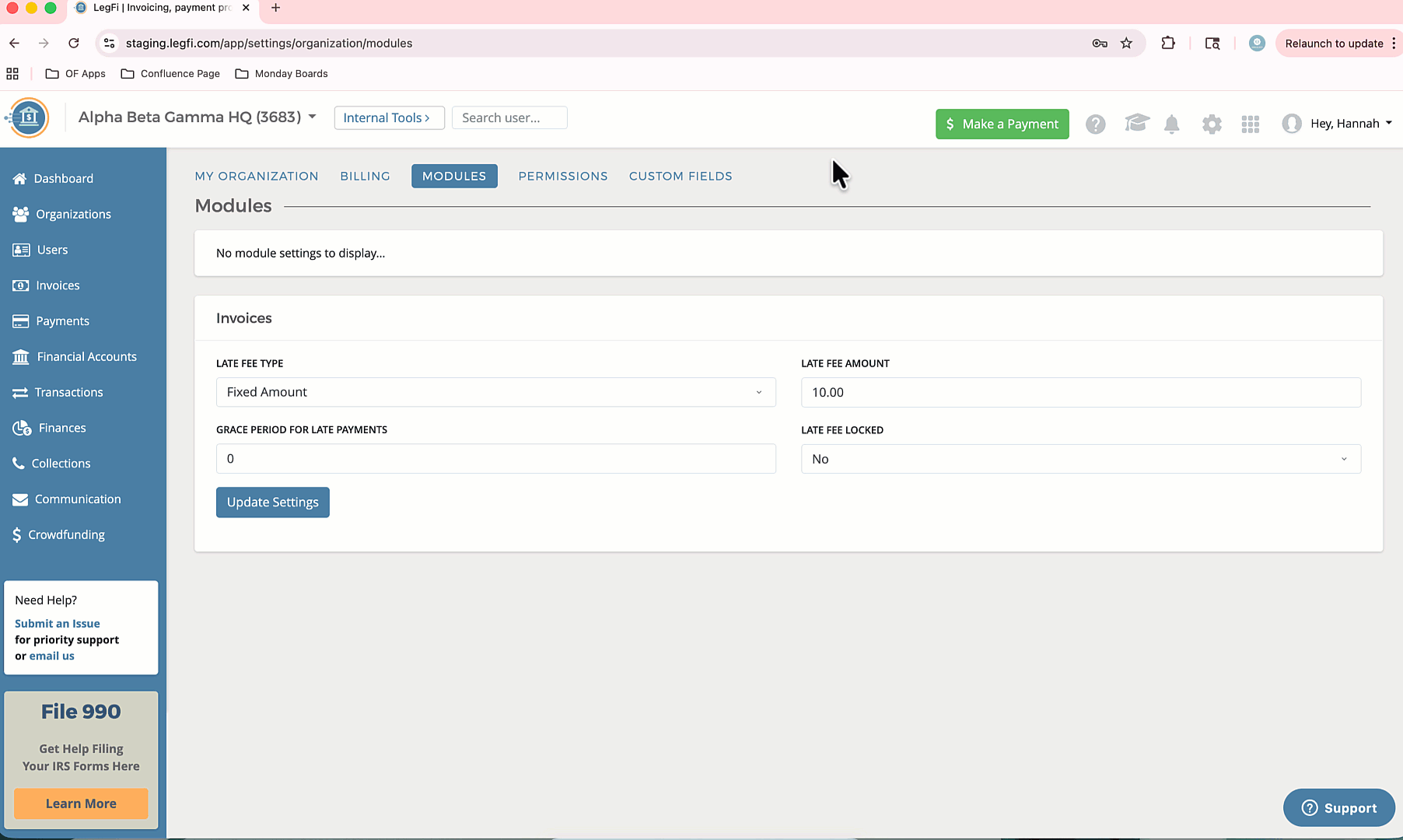The width and height of the screenshot is (1403, 840).
Task: Click the help question mark icon
Action: pos(1095,124)
